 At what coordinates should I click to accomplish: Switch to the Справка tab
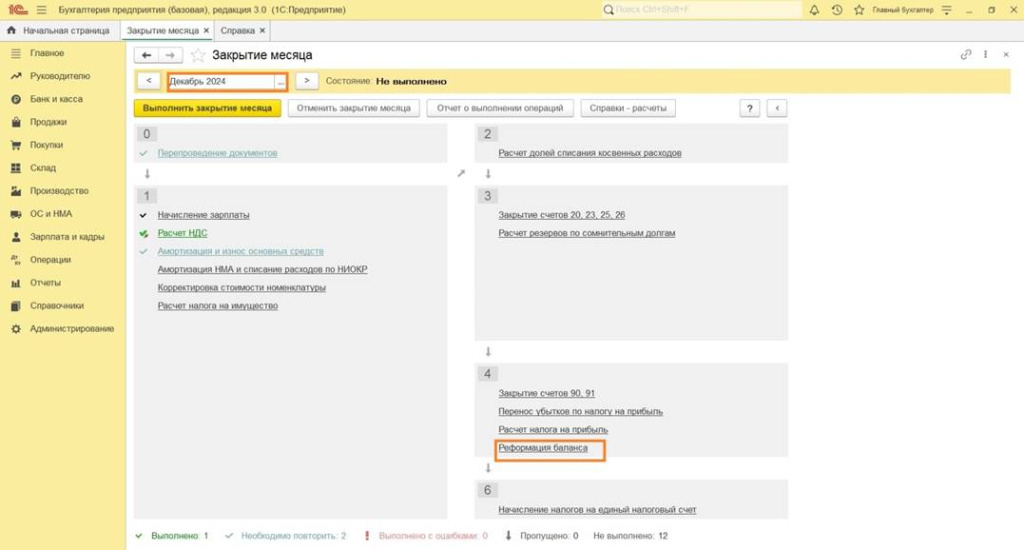coord(238,31)
